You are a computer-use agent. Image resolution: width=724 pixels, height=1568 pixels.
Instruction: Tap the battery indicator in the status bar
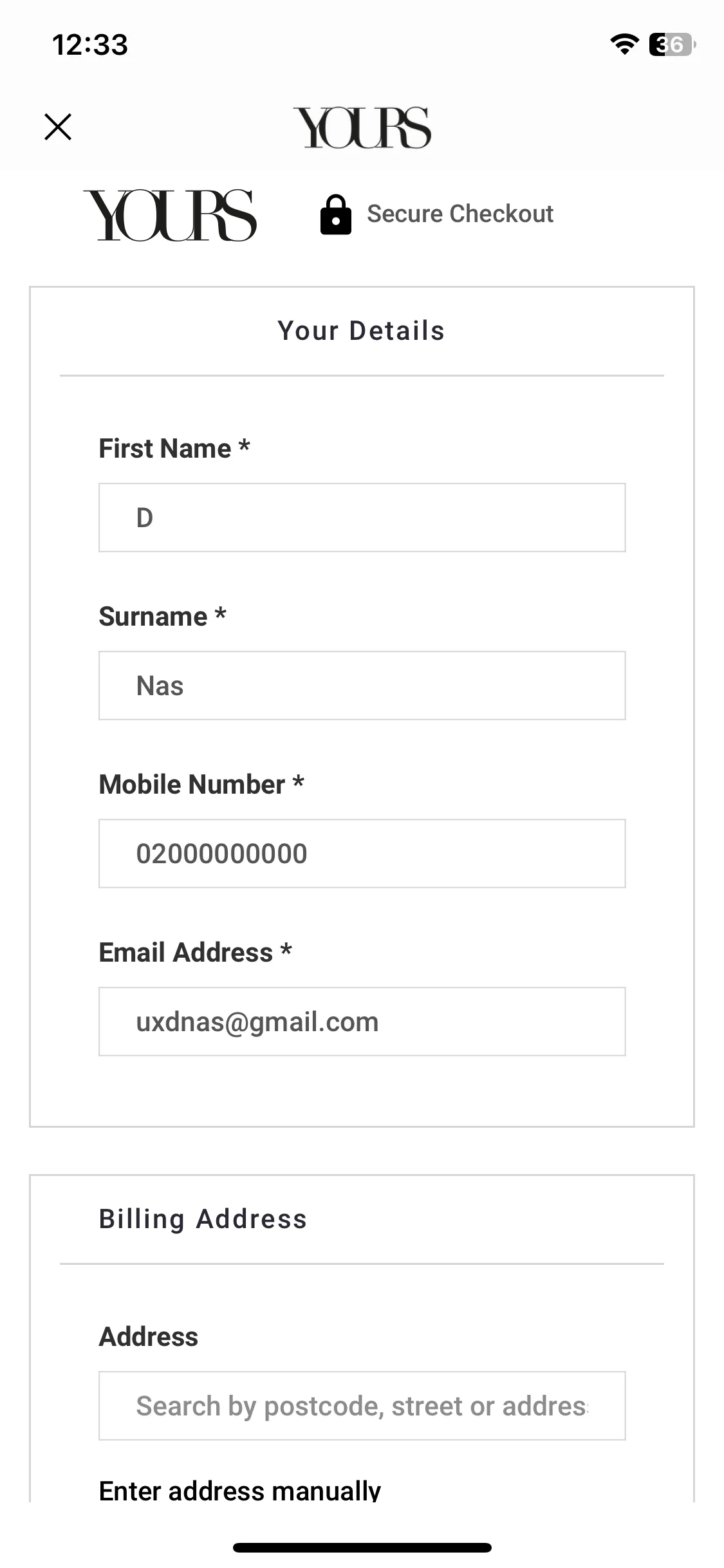673,44
